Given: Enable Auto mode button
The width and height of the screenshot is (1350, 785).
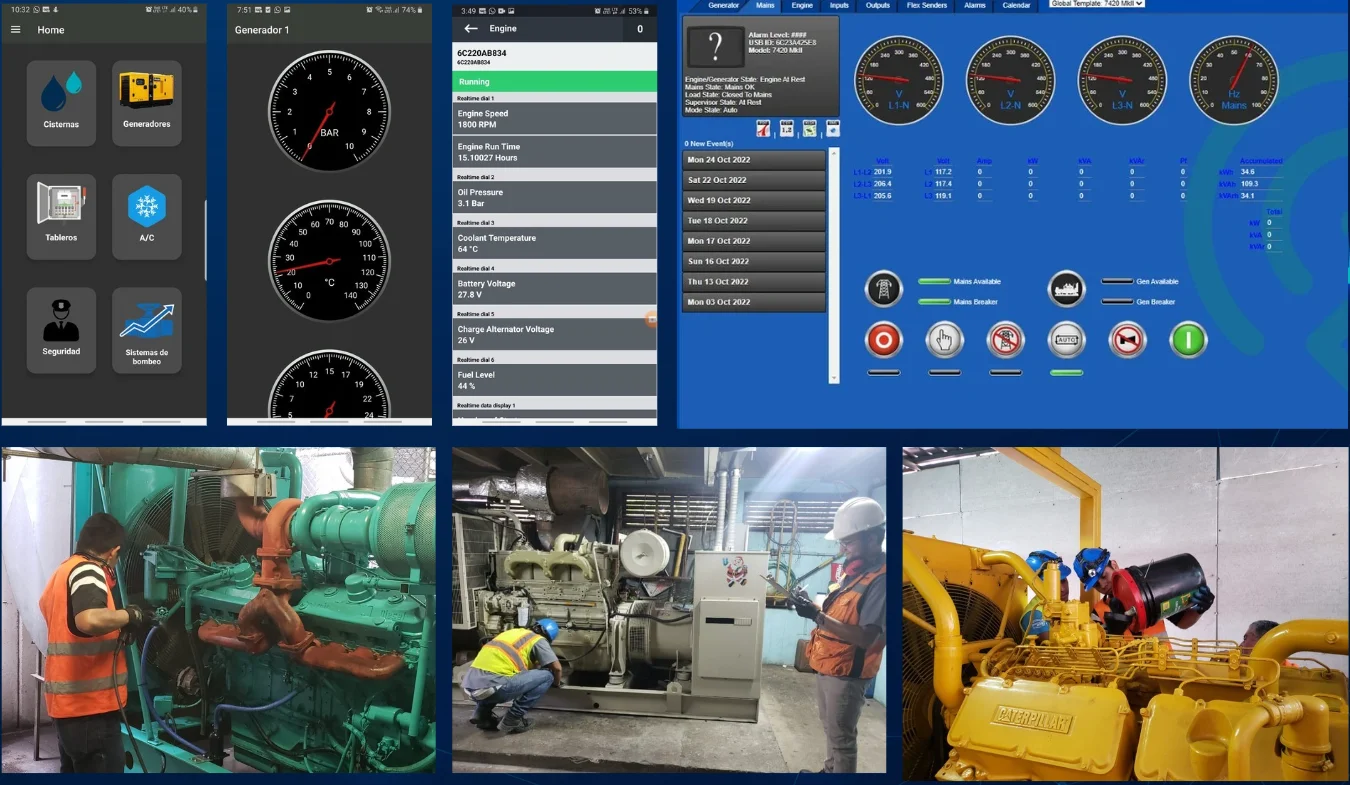Looking at the screenshot, I should point(1066,341).
